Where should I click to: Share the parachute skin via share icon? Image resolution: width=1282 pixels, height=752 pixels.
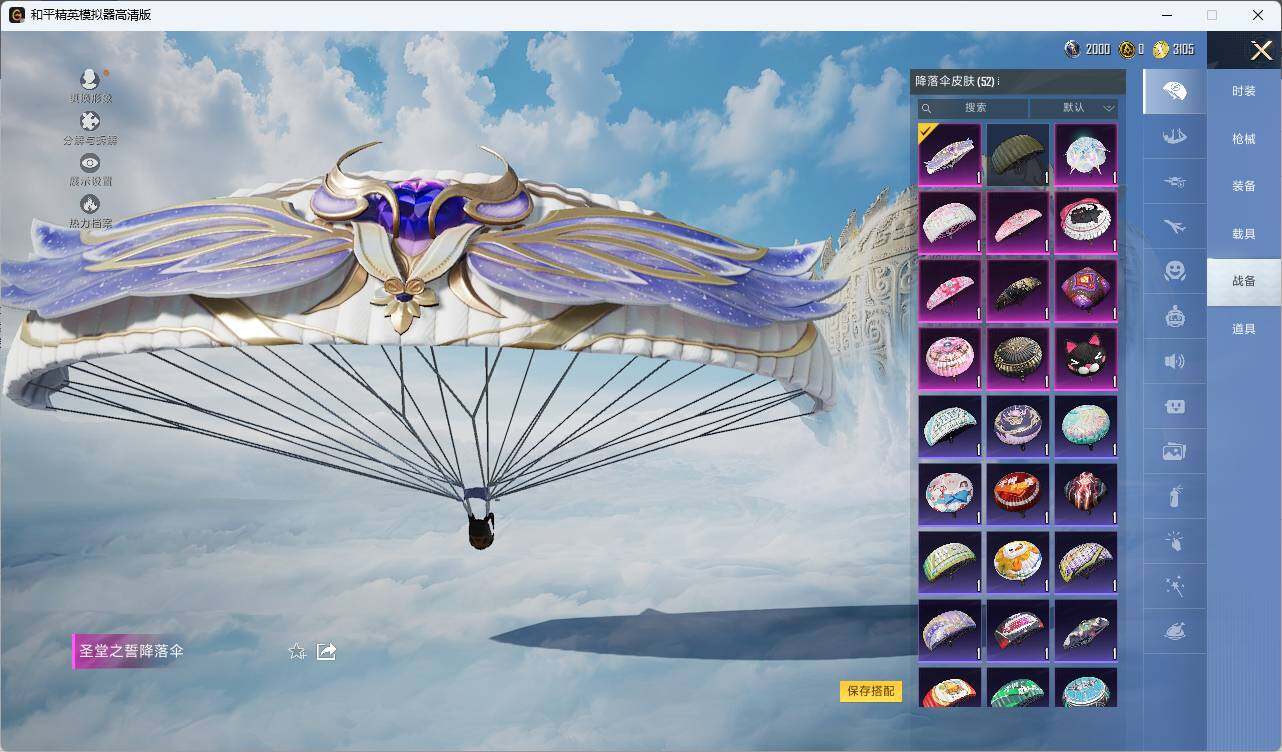[x=326, y=651]
